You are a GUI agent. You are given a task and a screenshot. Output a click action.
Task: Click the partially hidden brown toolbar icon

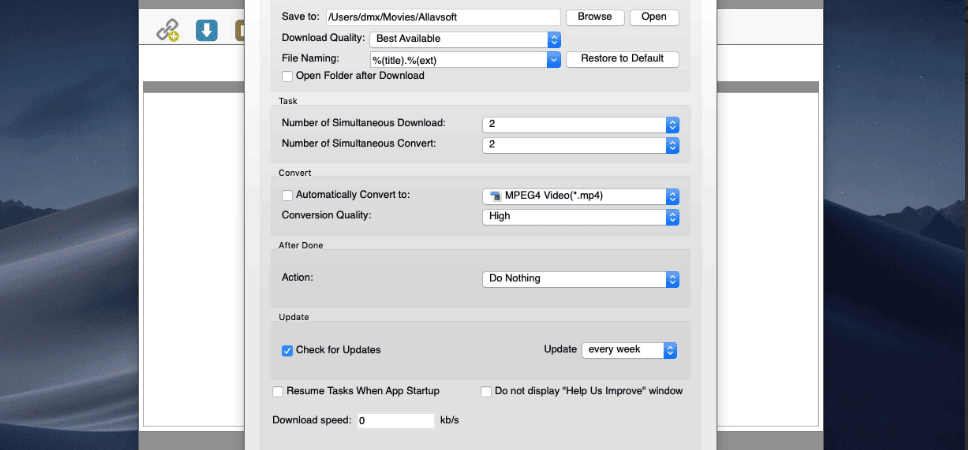[x=240, y=30]
